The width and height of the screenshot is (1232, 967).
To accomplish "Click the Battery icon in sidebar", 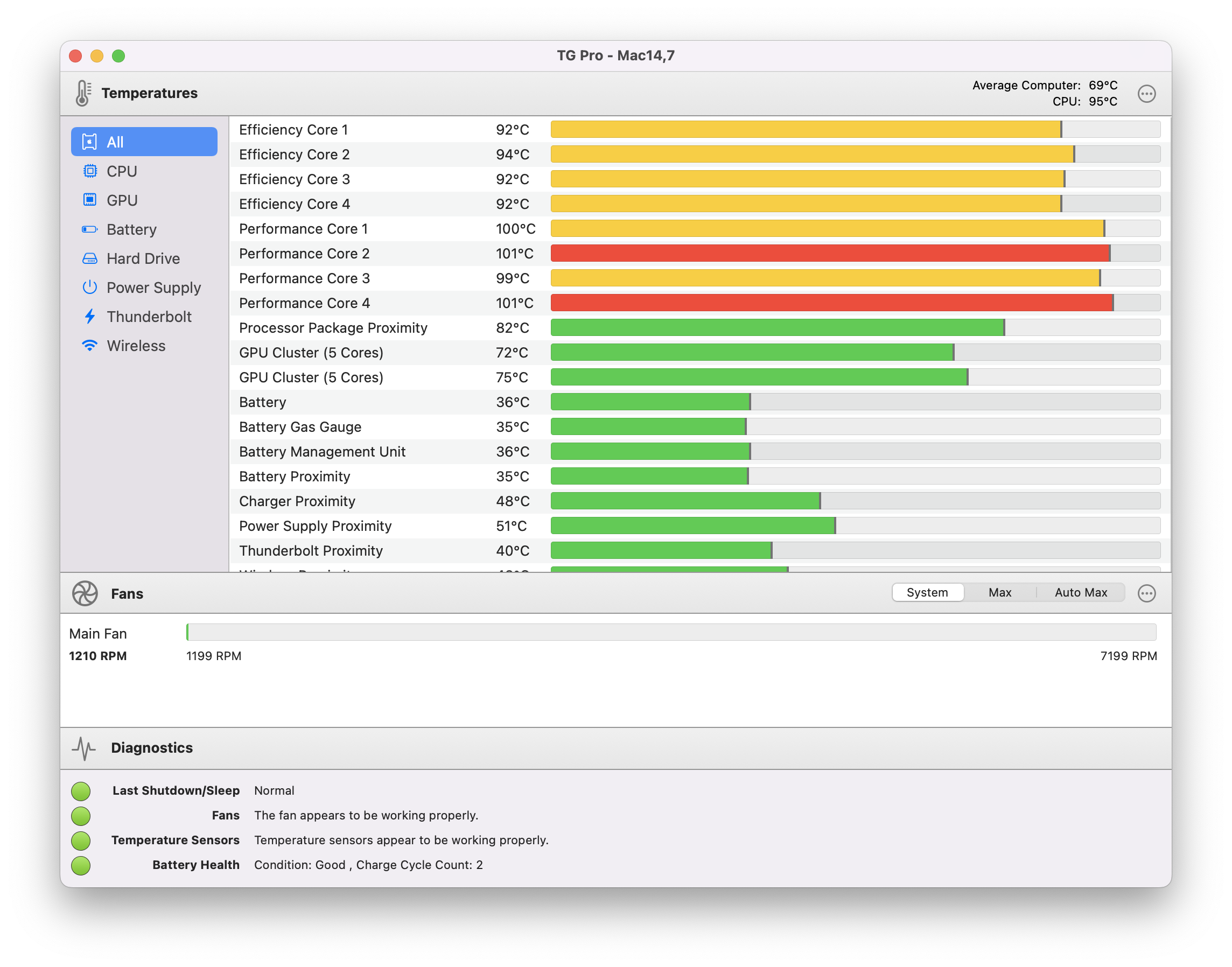I will click(89, 229).
